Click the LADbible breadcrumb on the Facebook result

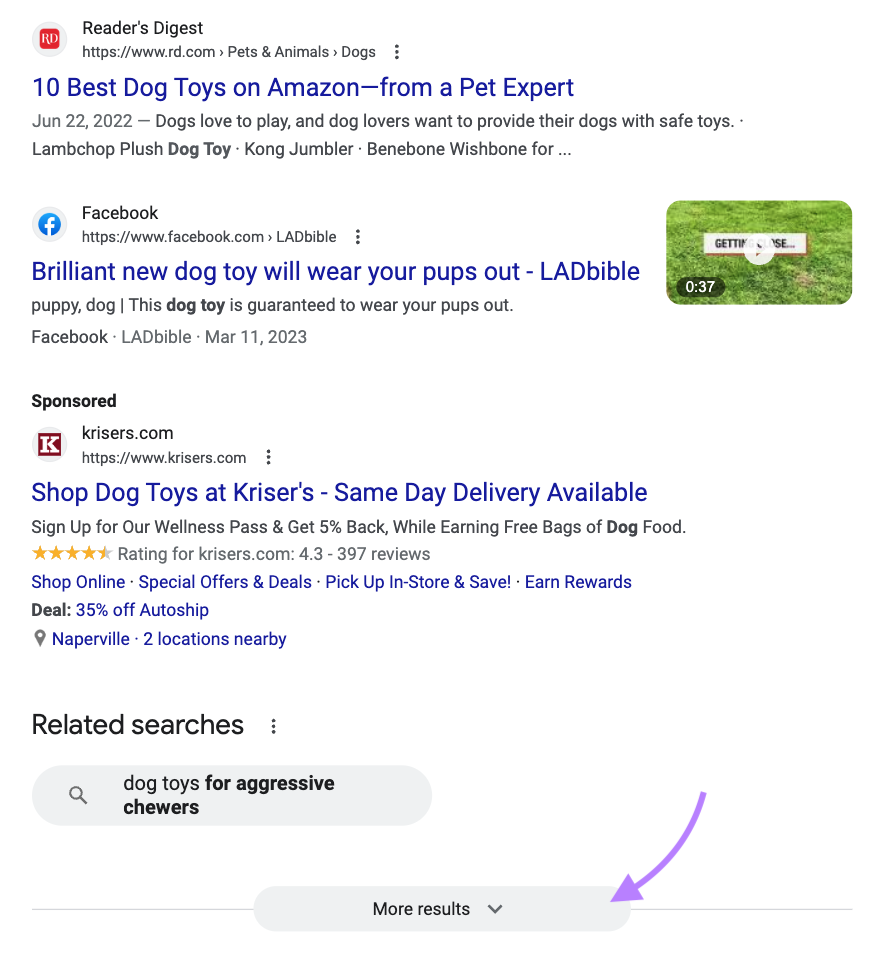click(306, 236)
